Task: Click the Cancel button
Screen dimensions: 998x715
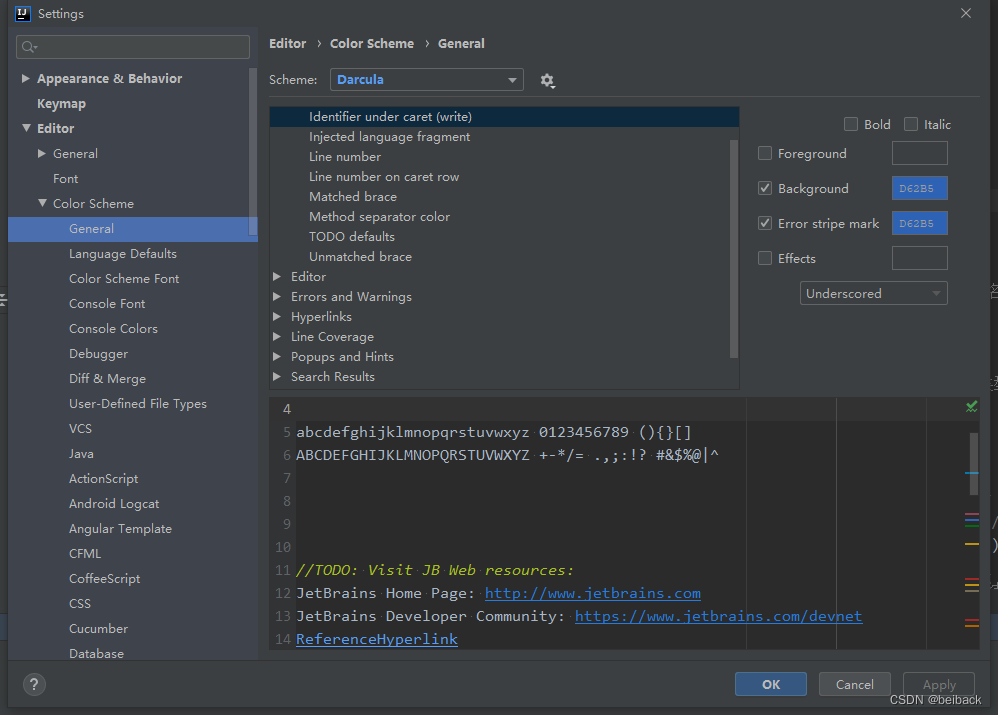Action: (854, 684)
